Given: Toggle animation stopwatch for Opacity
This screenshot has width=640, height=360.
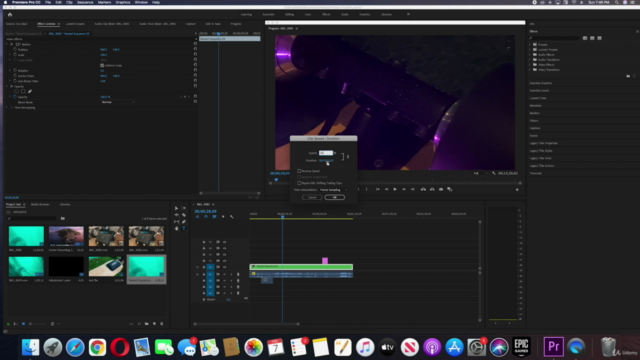Looking at the screenshot, I should (x=15, y=97).
